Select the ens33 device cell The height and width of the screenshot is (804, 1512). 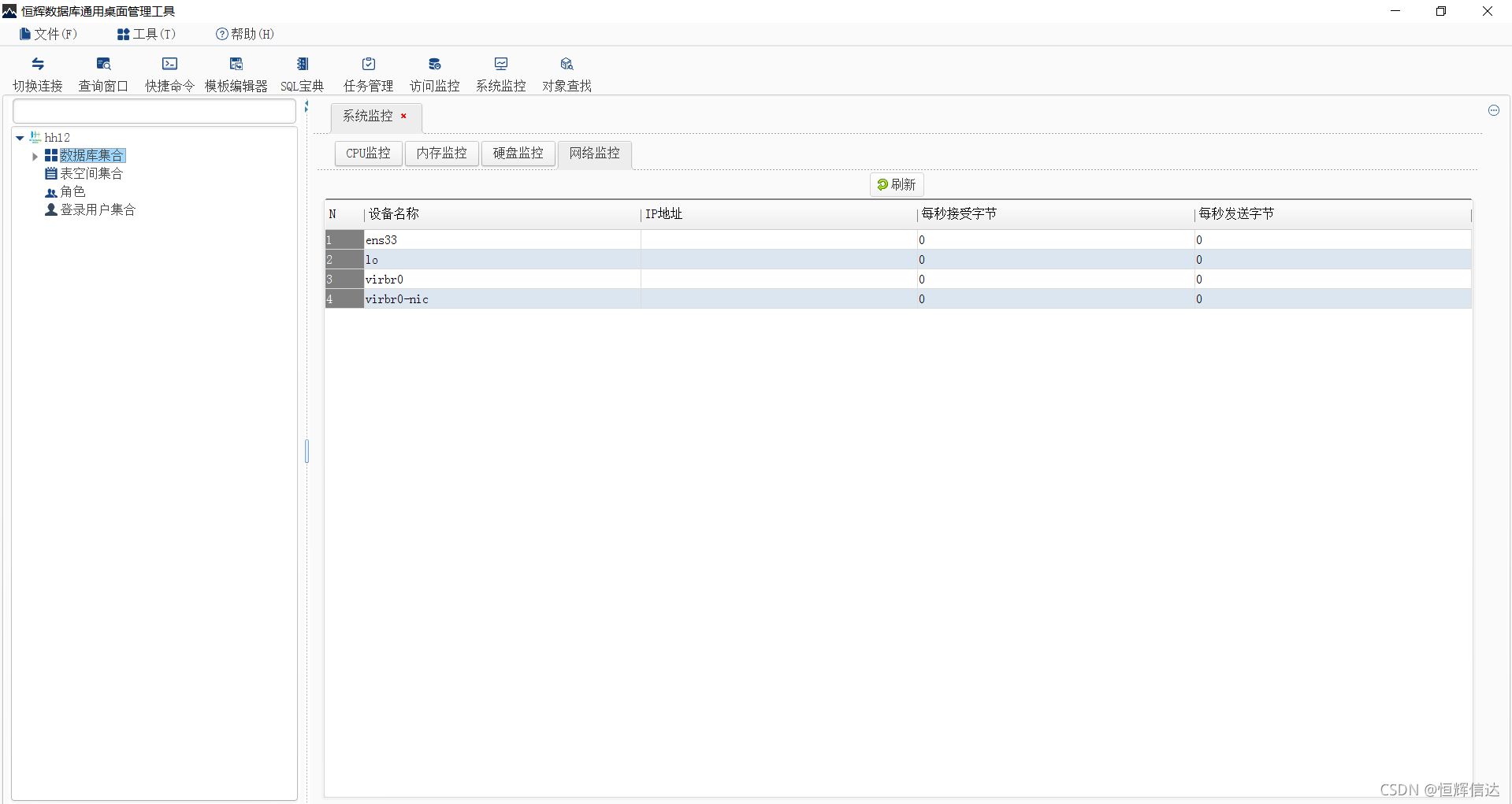(503, 240)
